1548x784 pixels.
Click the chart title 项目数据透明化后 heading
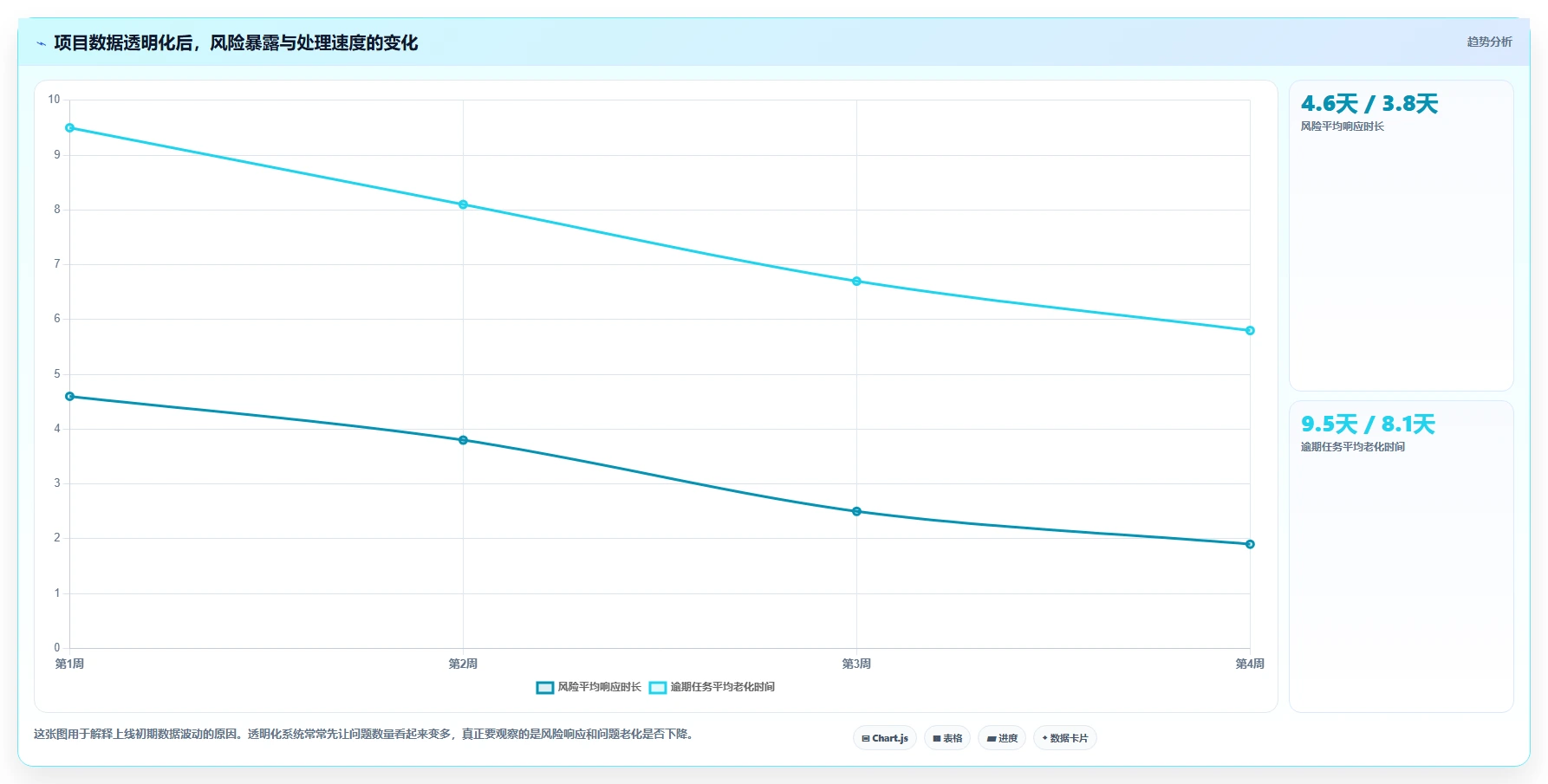(236, 43)
